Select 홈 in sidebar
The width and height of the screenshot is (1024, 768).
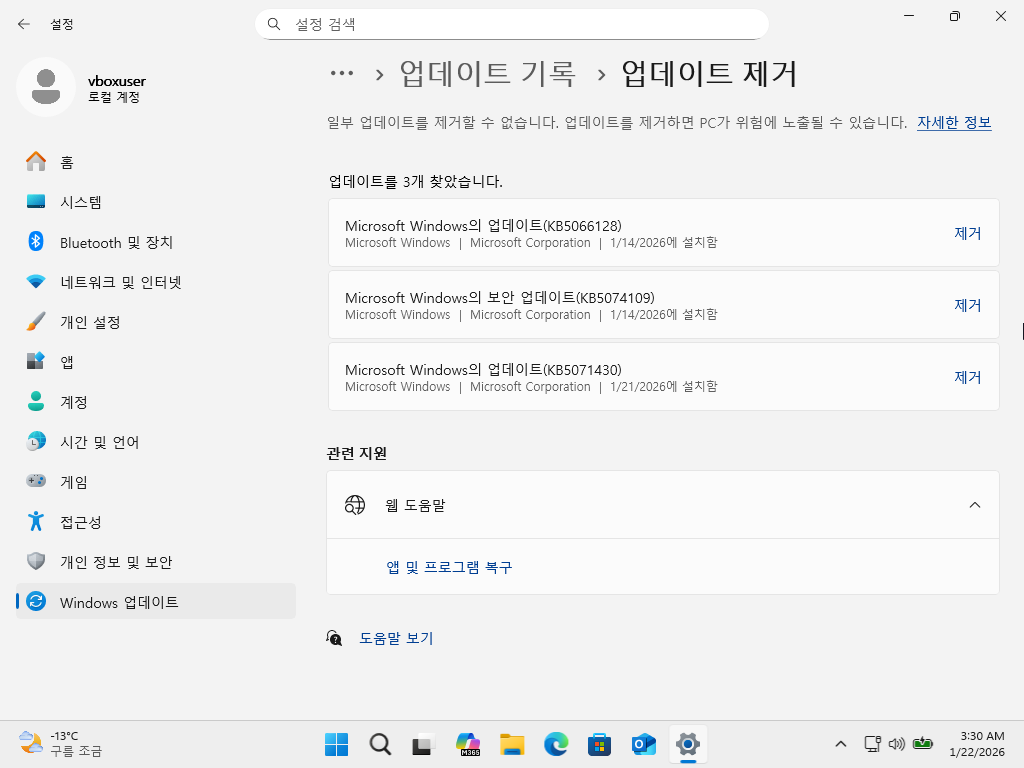click(156, 161)
